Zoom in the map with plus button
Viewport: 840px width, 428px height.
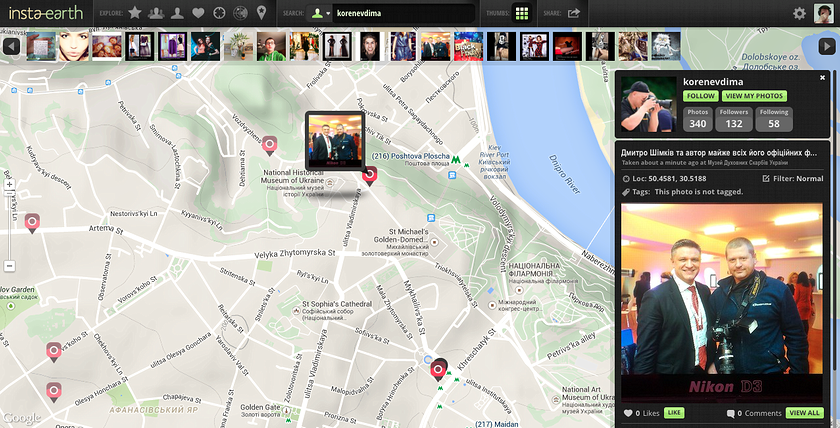9,184
